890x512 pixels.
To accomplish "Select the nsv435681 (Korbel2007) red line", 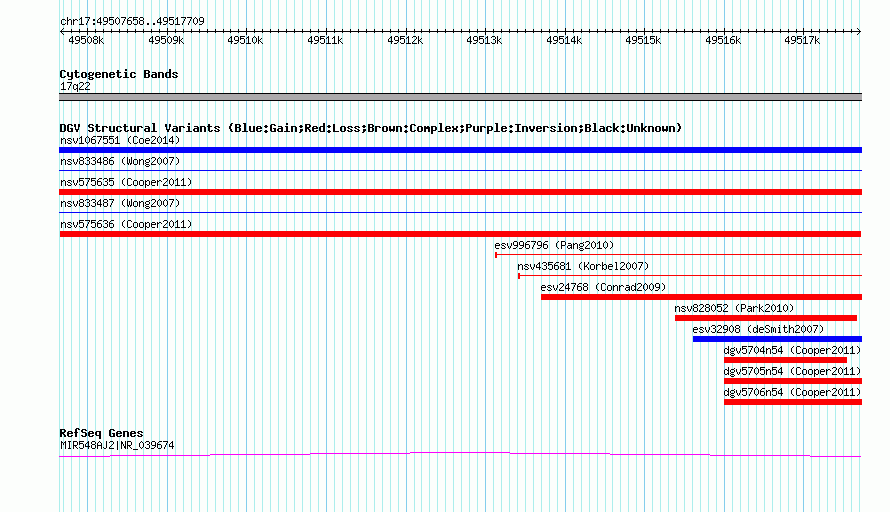I will 690,276.
